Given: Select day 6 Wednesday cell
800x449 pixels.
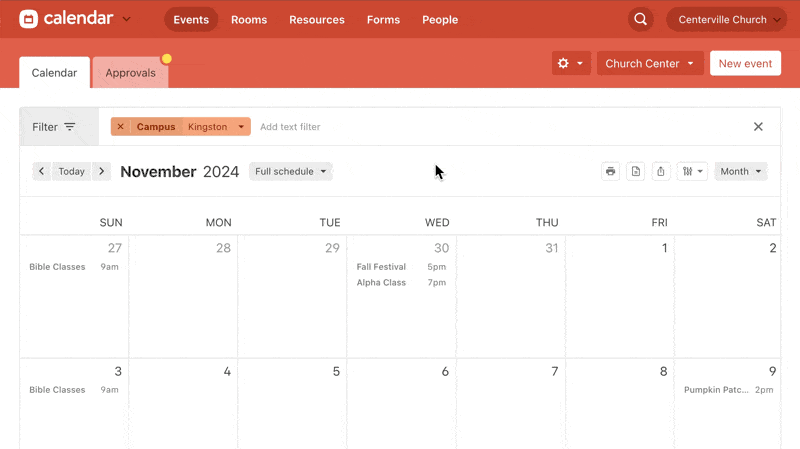Looking at the screenshot, I should pos(402,404).
